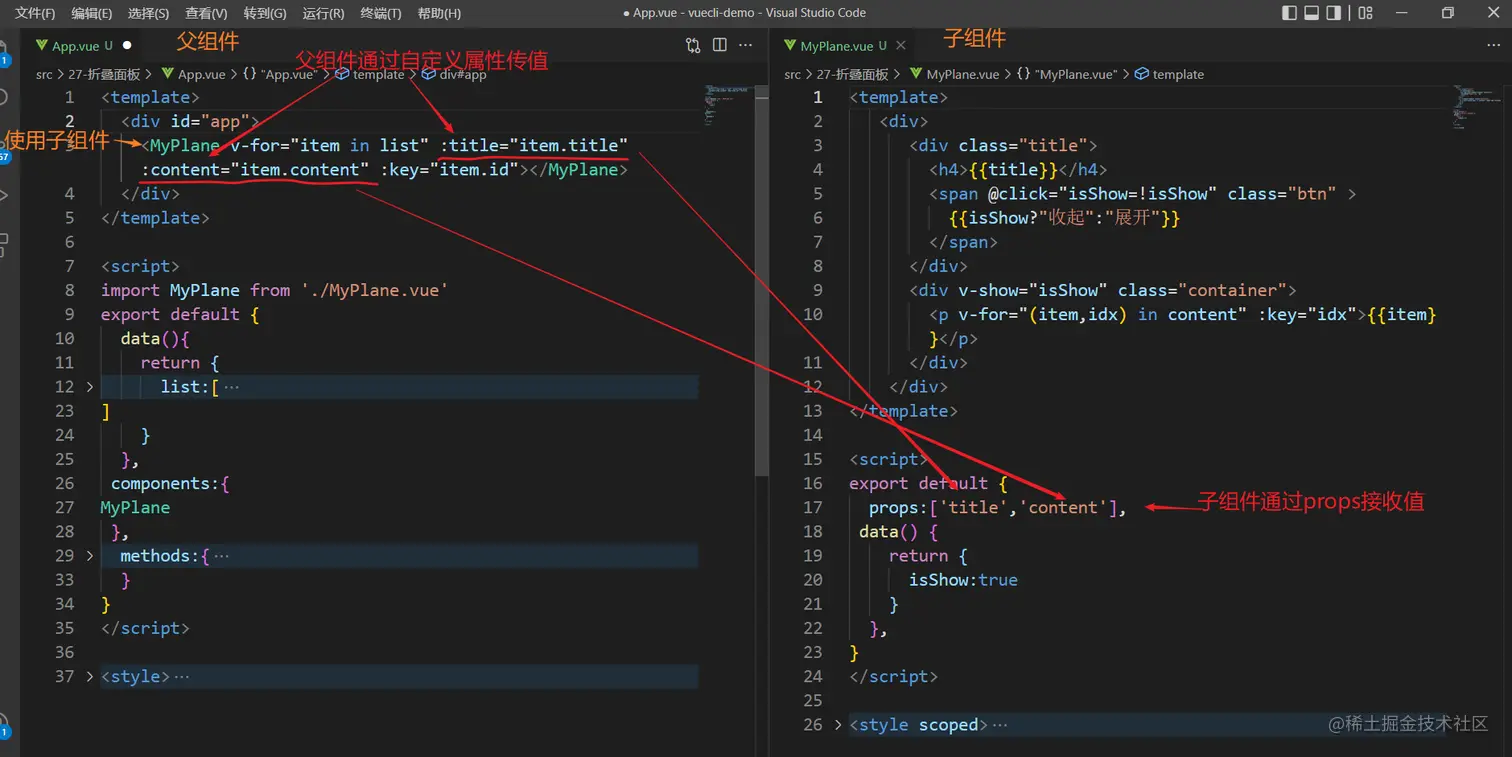The image size is (1512, 757).
Task: Click the App.vue editor minimap
Action: (729, 105)
